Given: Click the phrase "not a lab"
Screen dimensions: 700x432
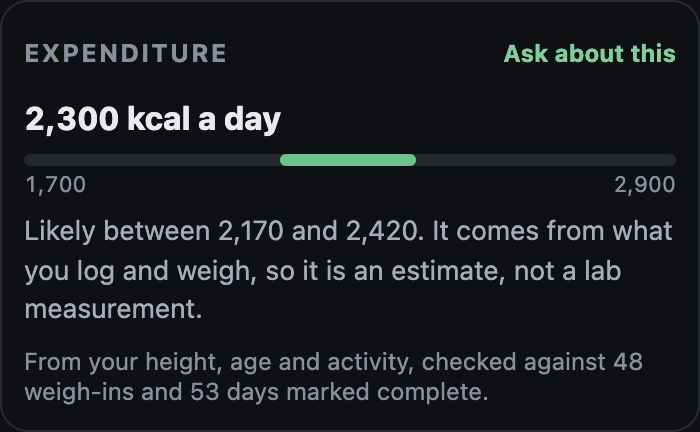Looking at the screenshot, I should 567,270.
